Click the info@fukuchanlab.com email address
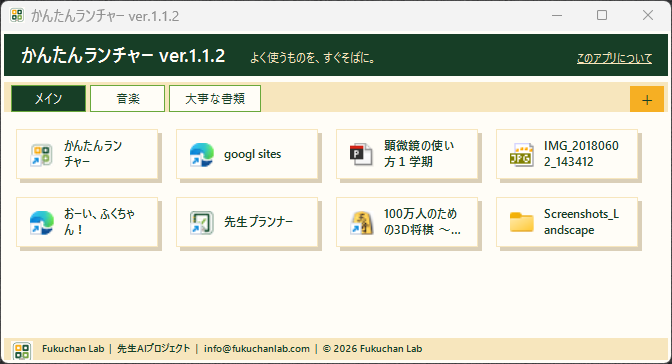Screen dimensions: 672x364 pos(256,349)
